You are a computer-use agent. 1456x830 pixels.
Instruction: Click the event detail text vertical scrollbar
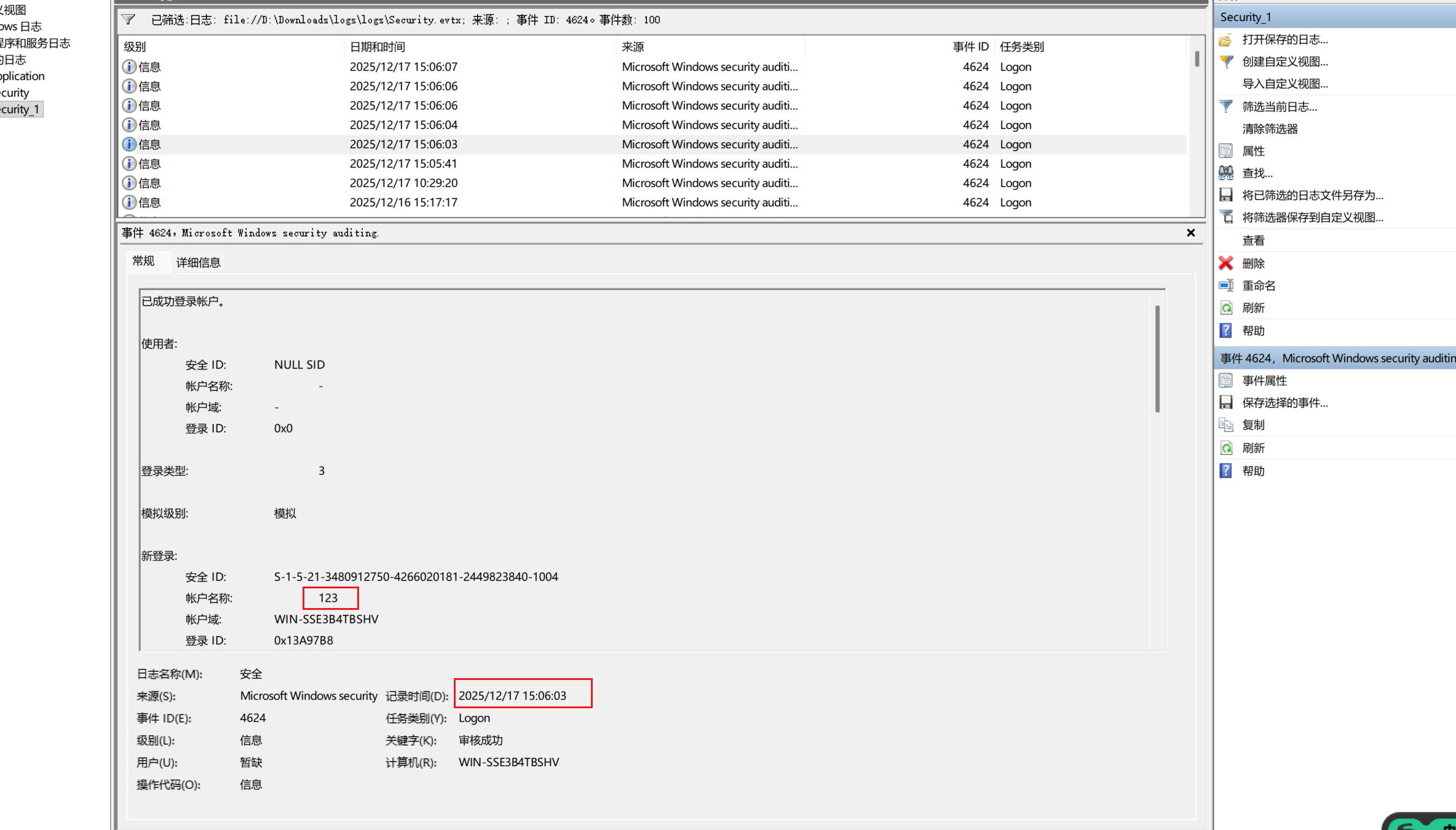[x=1157, y=359]
